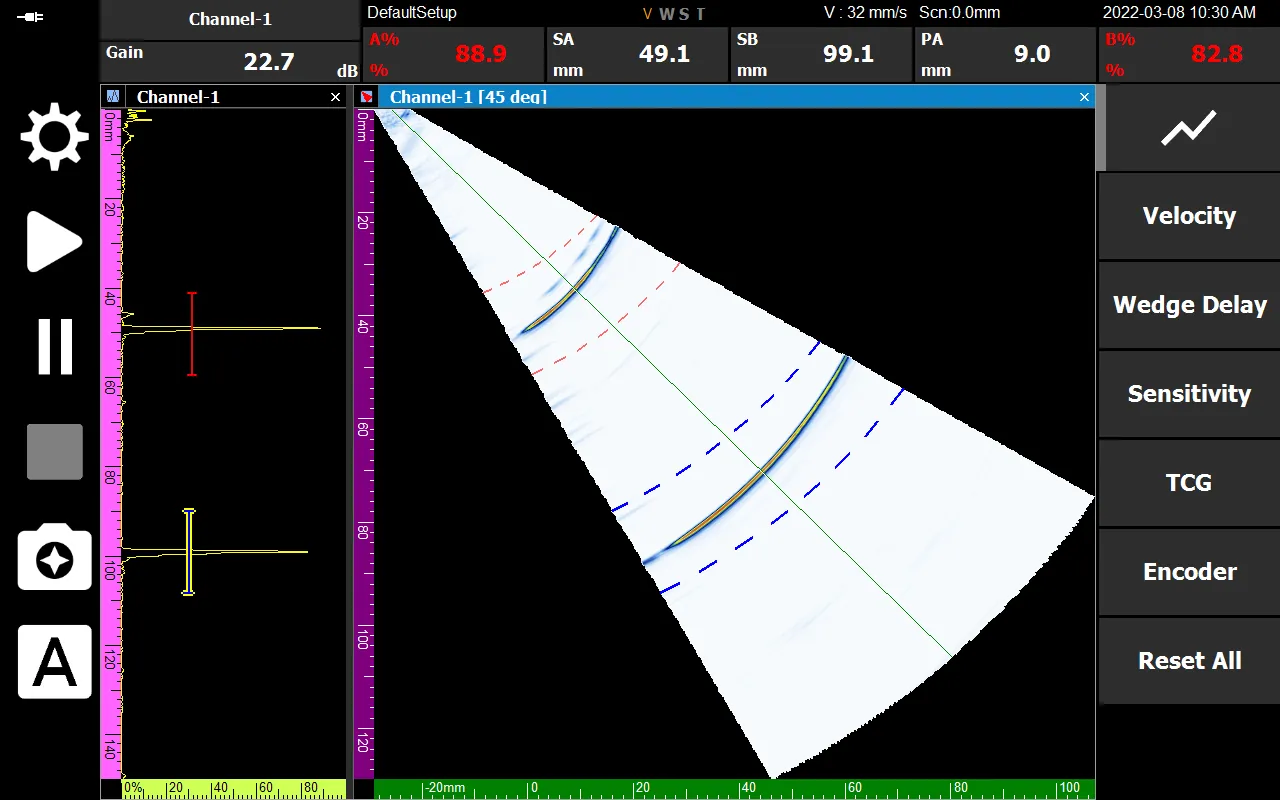Click the V : 32 mm/s scan speed readout
The width and height of the screenshot is (1280, 800).
pyautogui.click(x=865, y=13)
